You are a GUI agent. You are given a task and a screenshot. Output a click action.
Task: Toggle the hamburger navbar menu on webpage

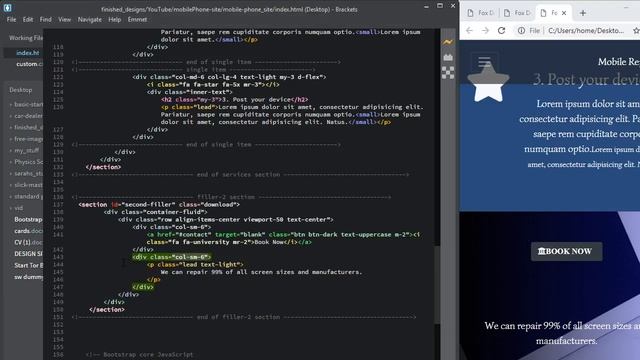[x=484, y=62]
